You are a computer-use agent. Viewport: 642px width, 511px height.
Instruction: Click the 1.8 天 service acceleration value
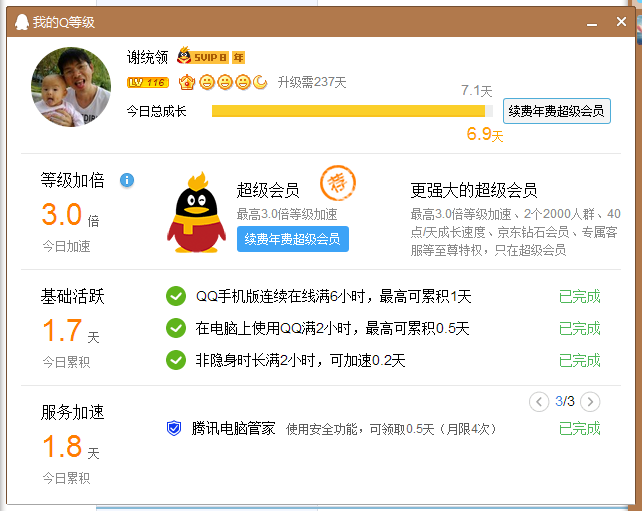[x=70, y=447]
